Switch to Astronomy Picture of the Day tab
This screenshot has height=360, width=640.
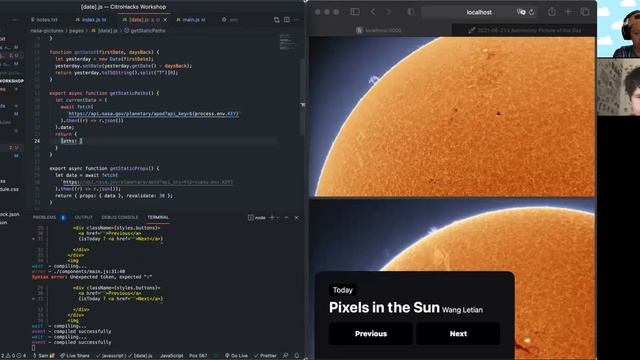point(524,30)
